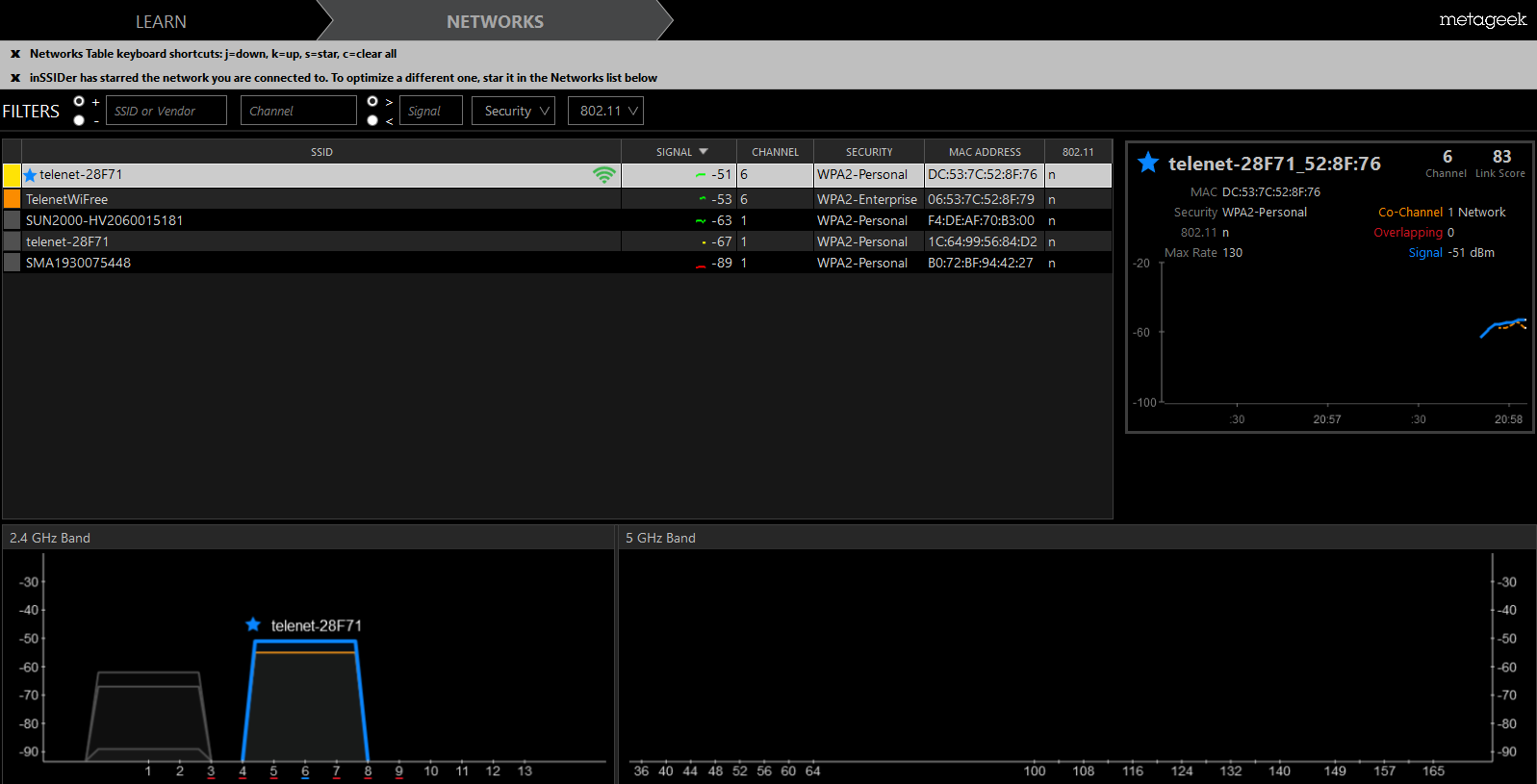The height and width of the screenshot is (784, 1537).
Task: Open the 802.11 filter dropdown
Action: tap(605, 111)
